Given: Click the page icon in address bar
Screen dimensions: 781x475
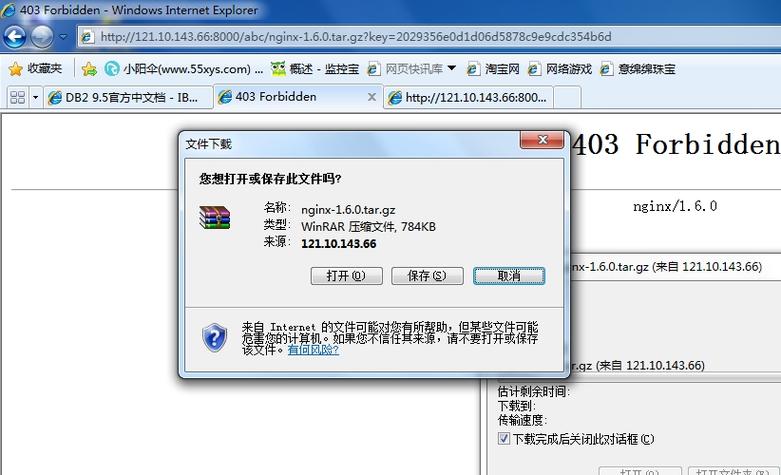Looking at the screenshot, I should 88,37.
